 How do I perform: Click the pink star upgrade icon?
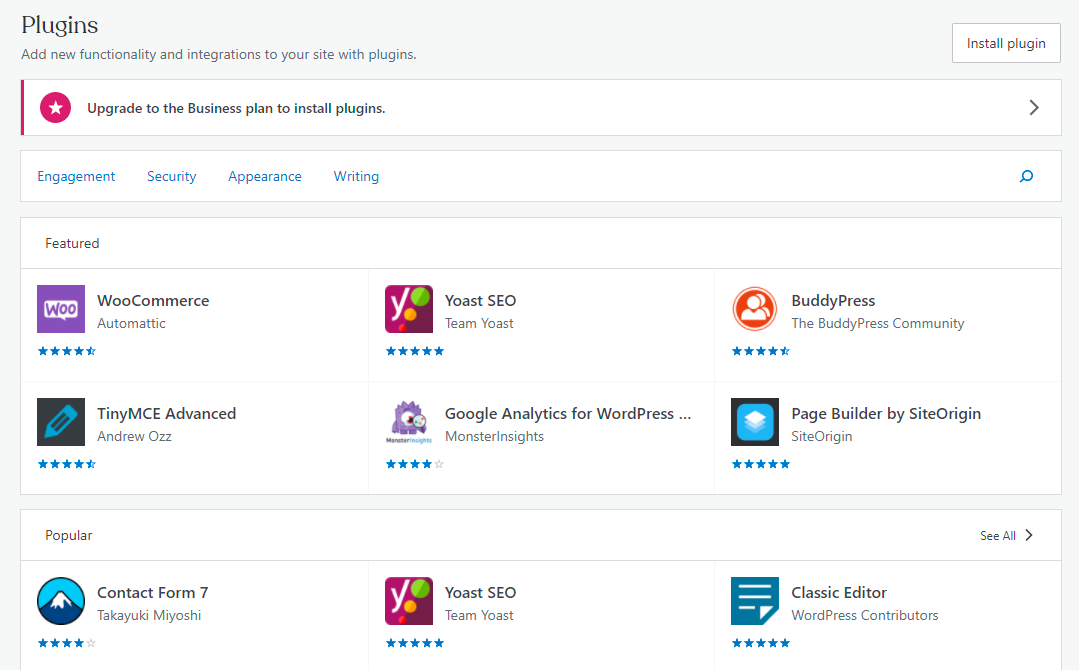coord(56,108)
